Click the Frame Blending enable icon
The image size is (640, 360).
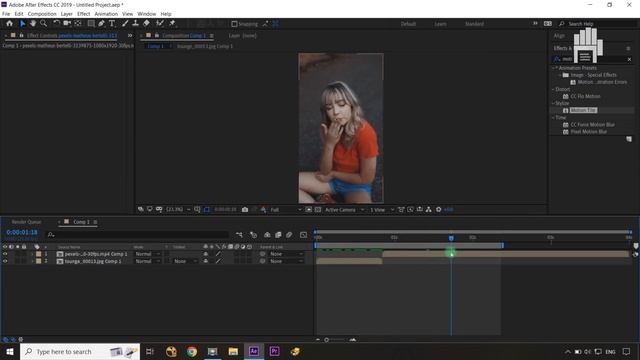[278, 235]
